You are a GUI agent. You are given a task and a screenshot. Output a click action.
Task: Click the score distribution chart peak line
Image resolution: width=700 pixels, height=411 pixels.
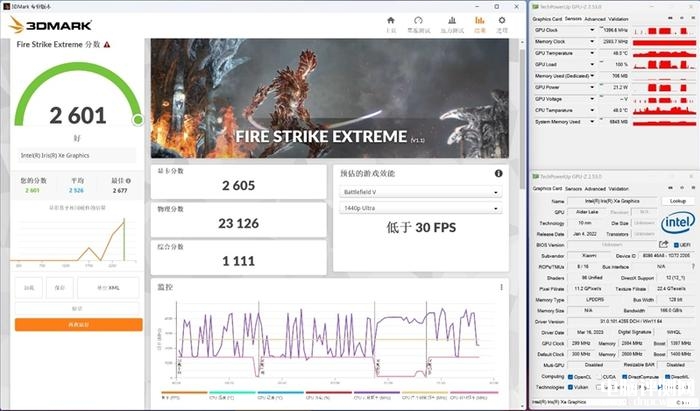click(x=124, y=239)
